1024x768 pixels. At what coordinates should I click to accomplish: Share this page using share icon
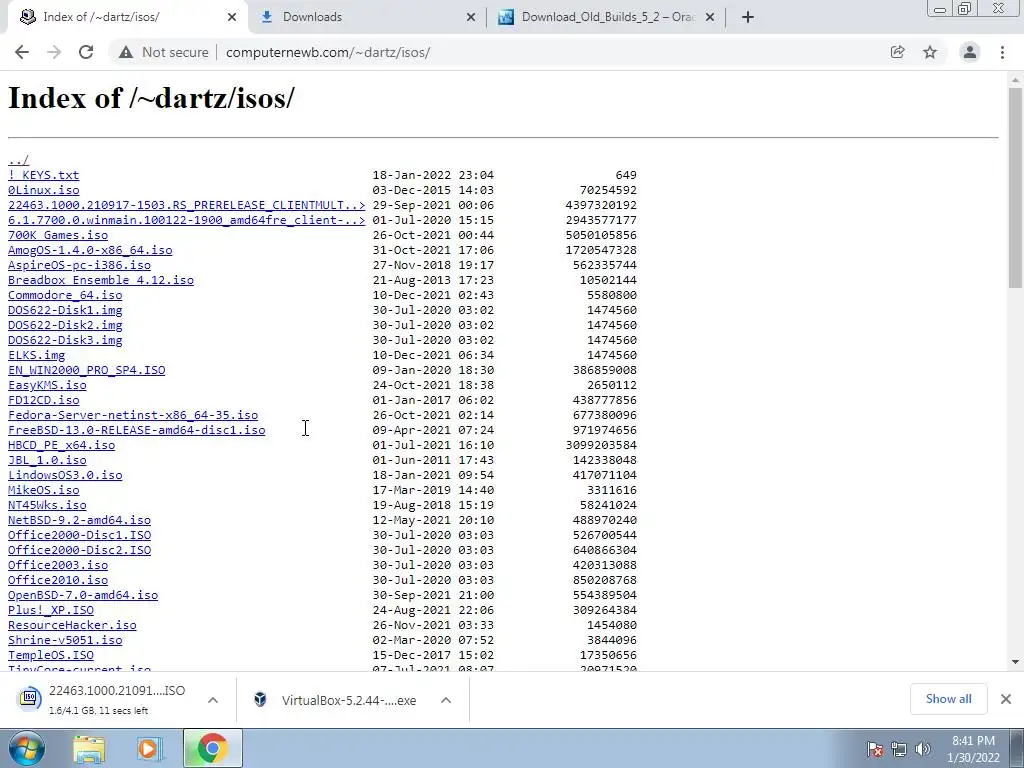[897, 52]
